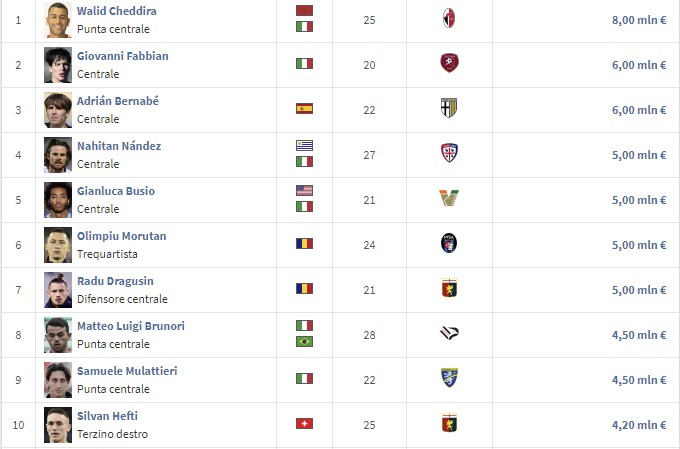Open the Reggiana crest next to Giovanni Fabbian

448,64
